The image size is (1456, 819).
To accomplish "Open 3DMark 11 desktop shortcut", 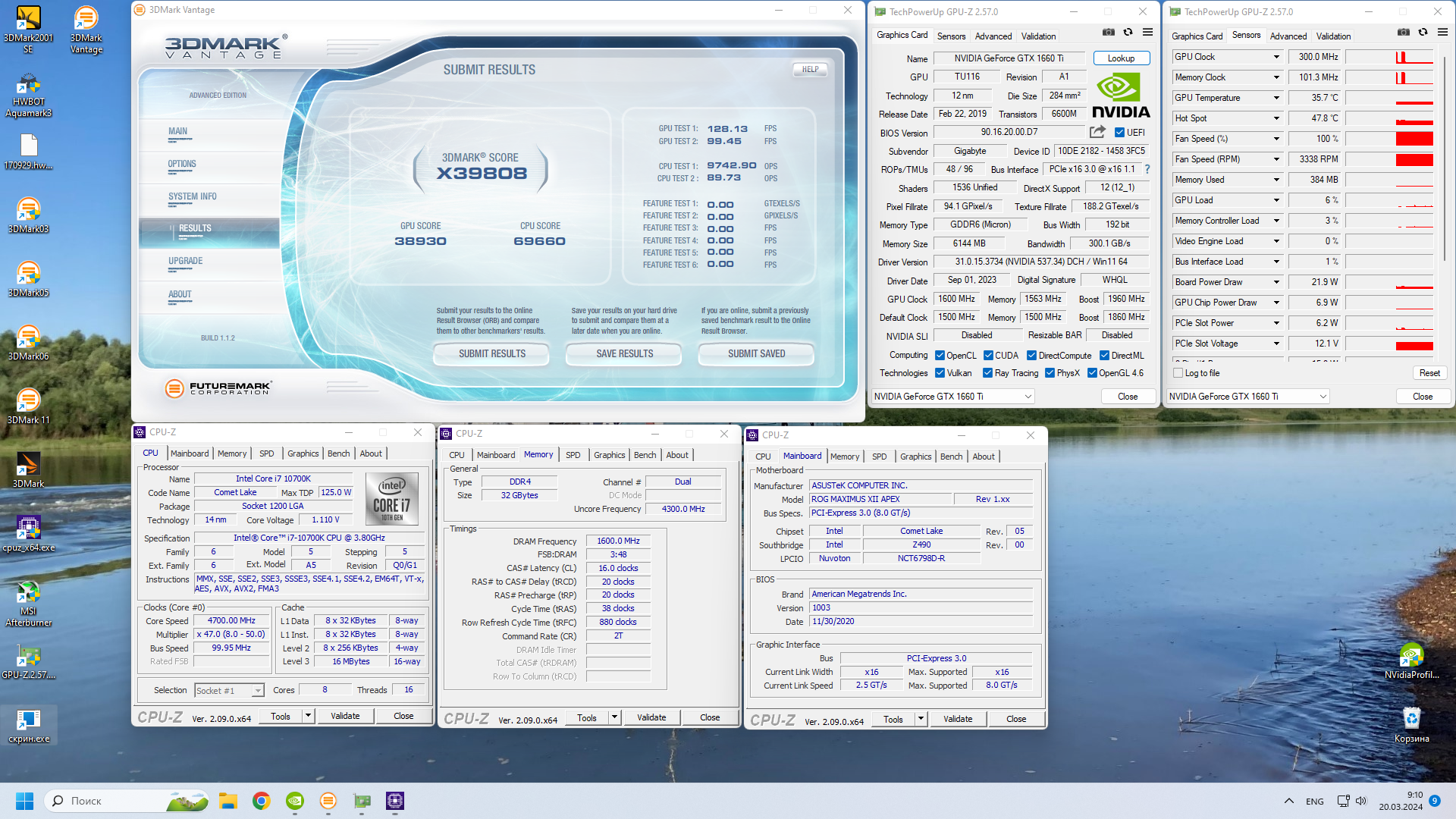I will [x=28, y=406].
